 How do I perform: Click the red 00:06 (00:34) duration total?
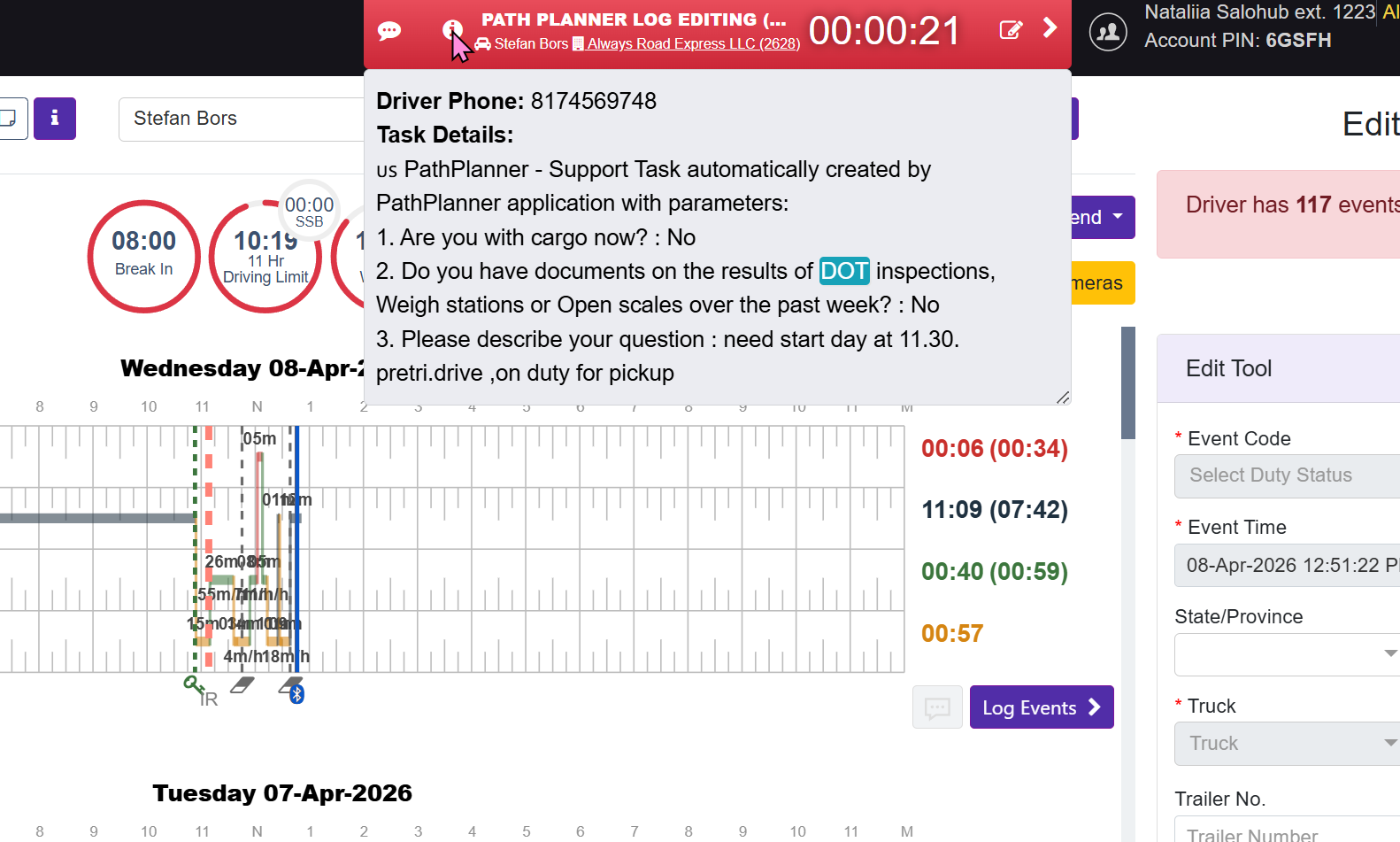pos(995,449)
